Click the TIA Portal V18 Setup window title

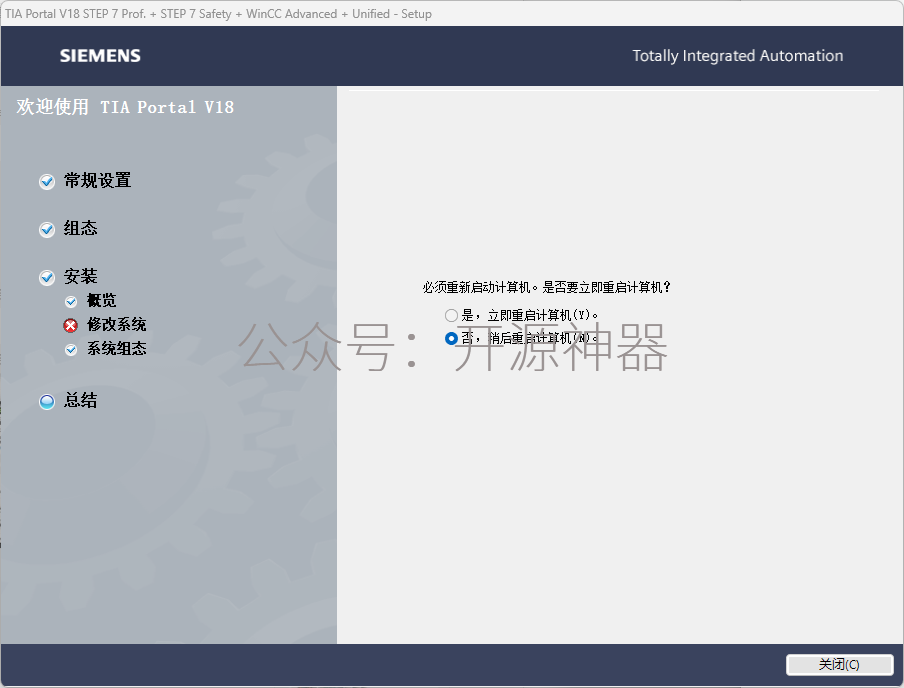tap(219, 14)
